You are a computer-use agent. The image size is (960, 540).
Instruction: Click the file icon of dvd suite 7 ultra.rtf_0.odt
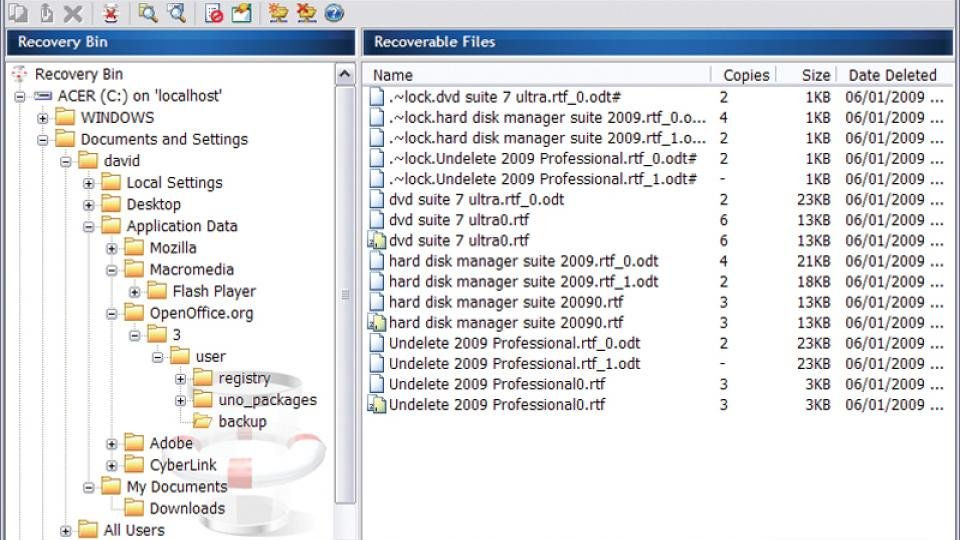(377, 200)
